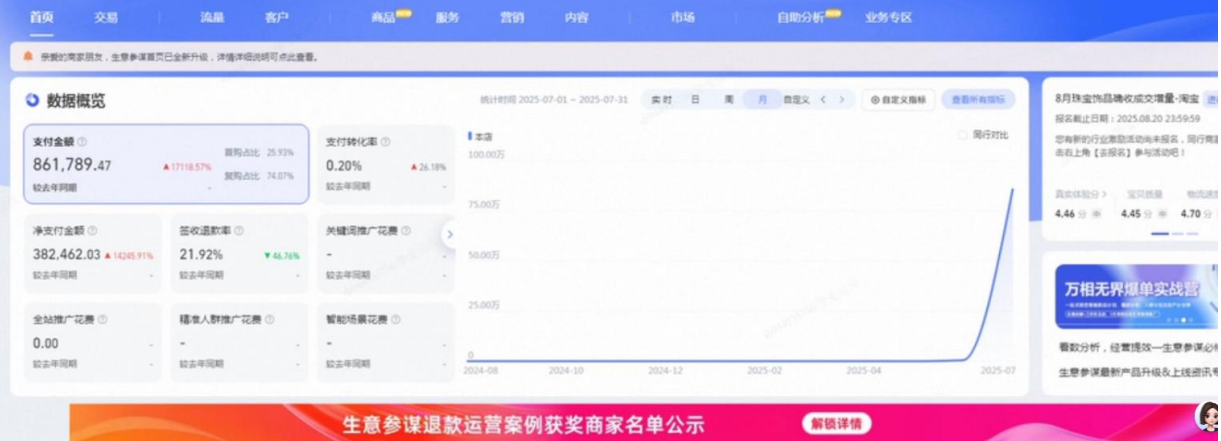1221x441 pixels.
Task: Switch time range to 周
Action: pyautogui.click(x=729, y=100)
